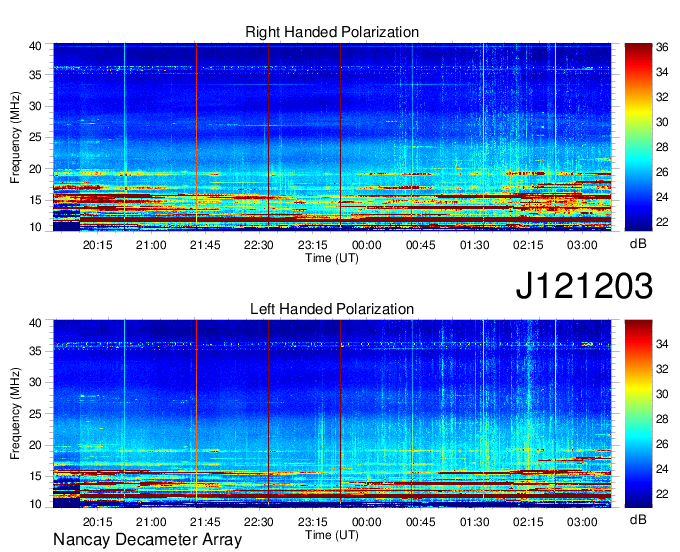Select the large "J121203" identifier label
This screenshot has width=680, height=552.
click(x=584, y=286)
